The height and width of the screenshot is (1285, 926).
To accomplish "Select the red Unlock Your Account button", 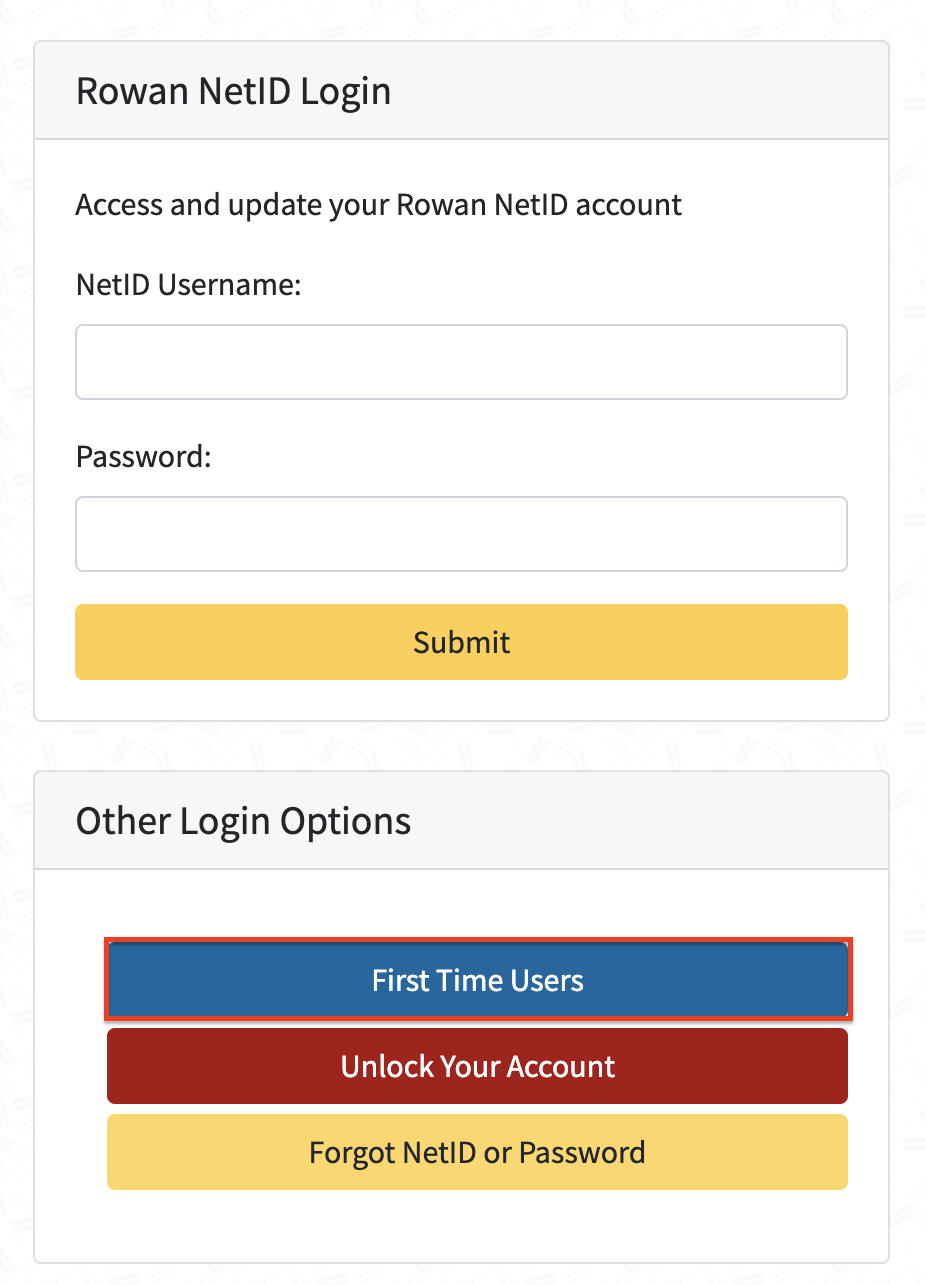I will pyautogui.click(x=478, y=1066).
